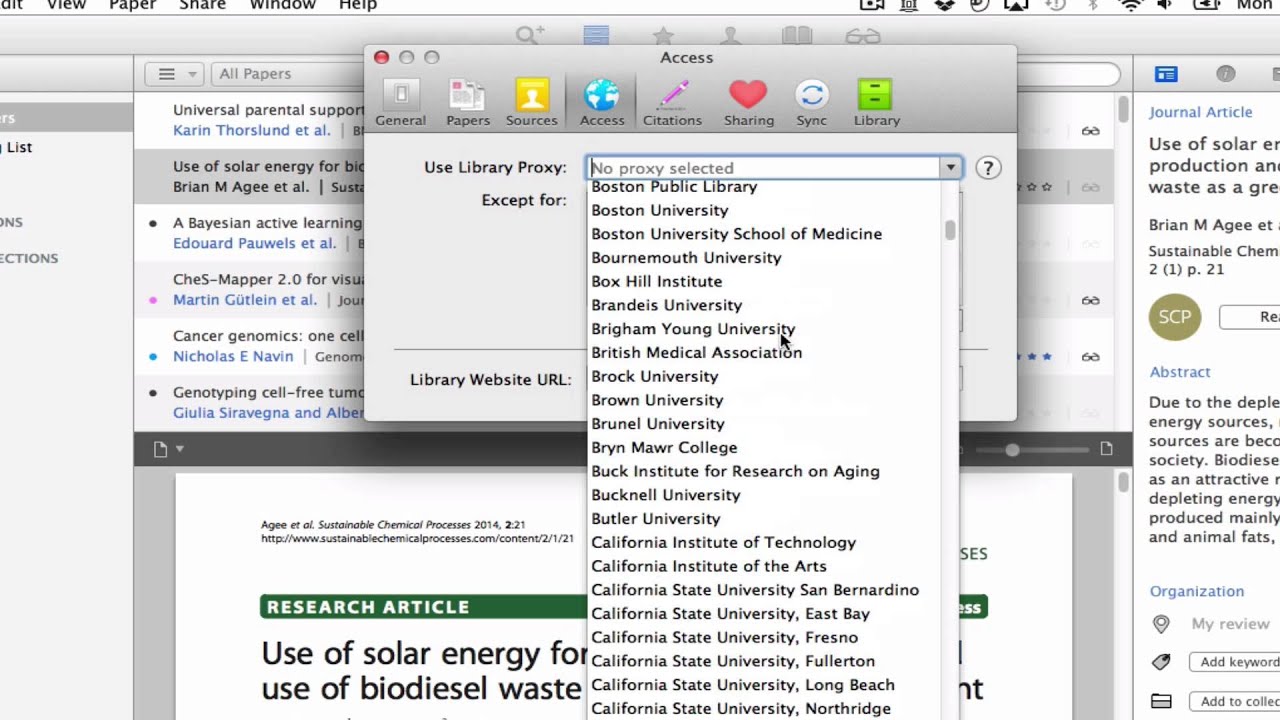This screenshot has width=1280, height=720.
Task: Open the Citations preferences pane
Action: pyautogui.click(x=672, y=104)
